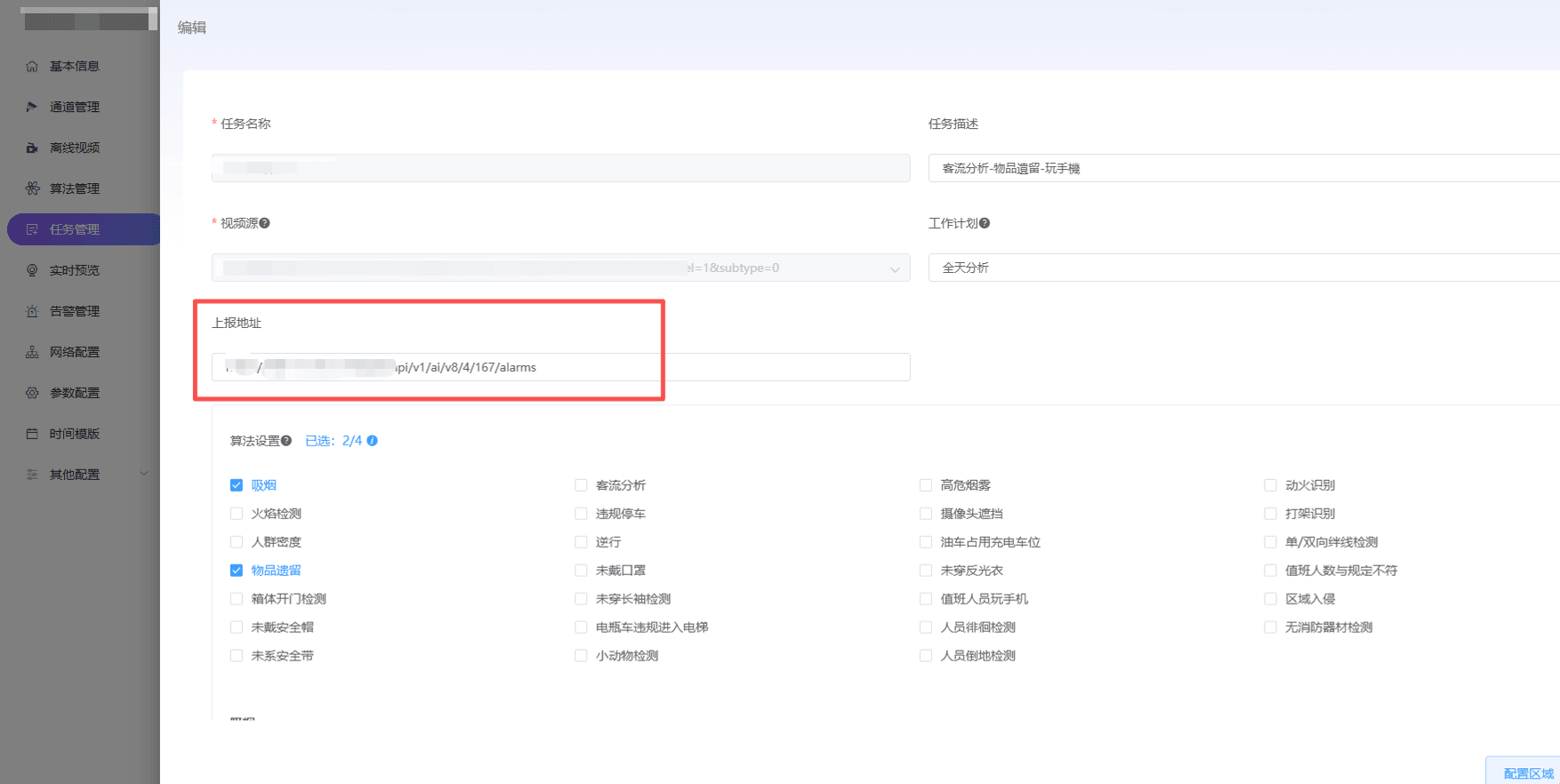
Task: Click the 告警管理 alarm icon in sidebar
Action: 32,311
